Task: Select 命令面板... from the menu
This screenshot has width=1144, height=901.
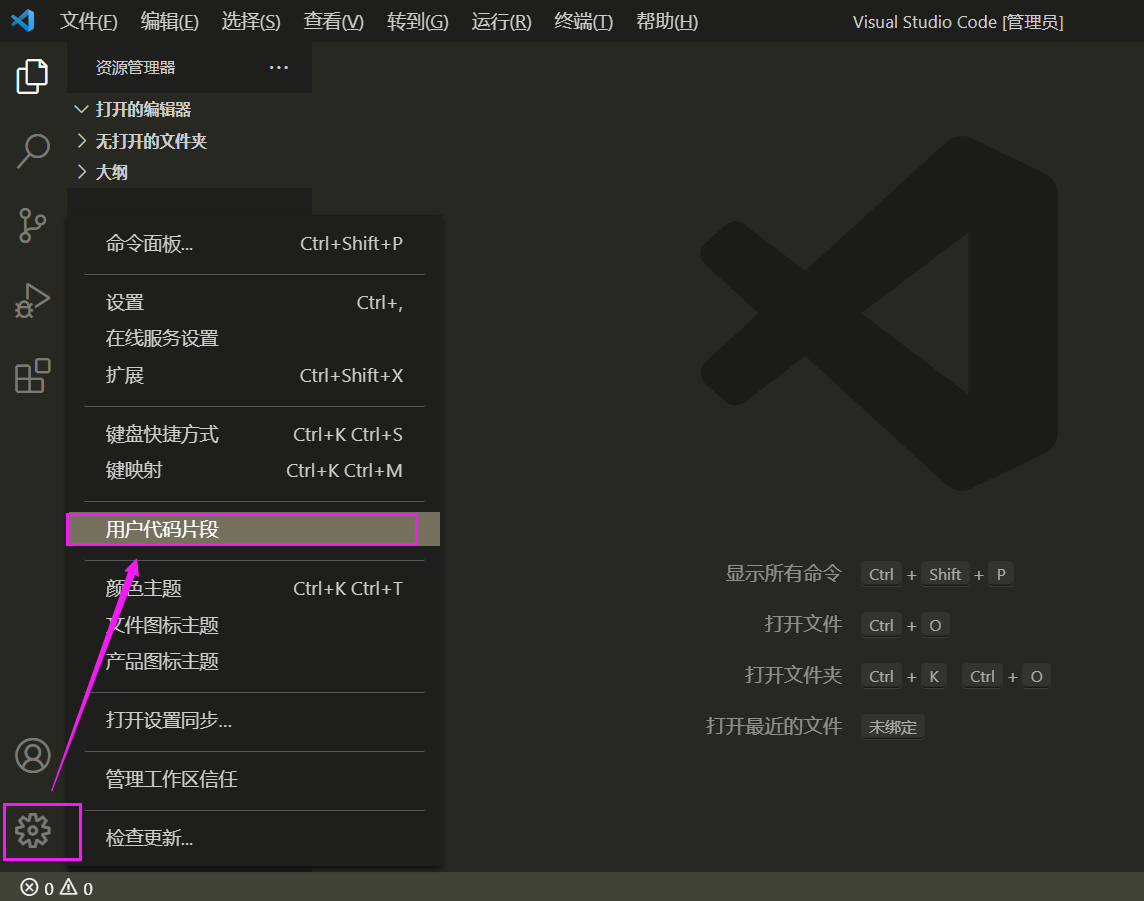Action: (x=254, y=244)
